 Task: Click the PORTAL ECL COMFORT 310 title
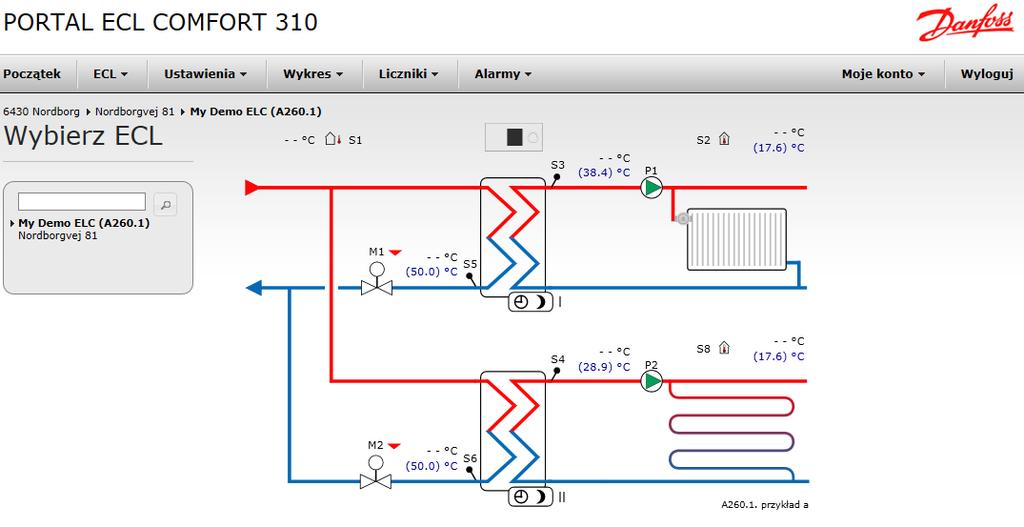coord(161,22)
